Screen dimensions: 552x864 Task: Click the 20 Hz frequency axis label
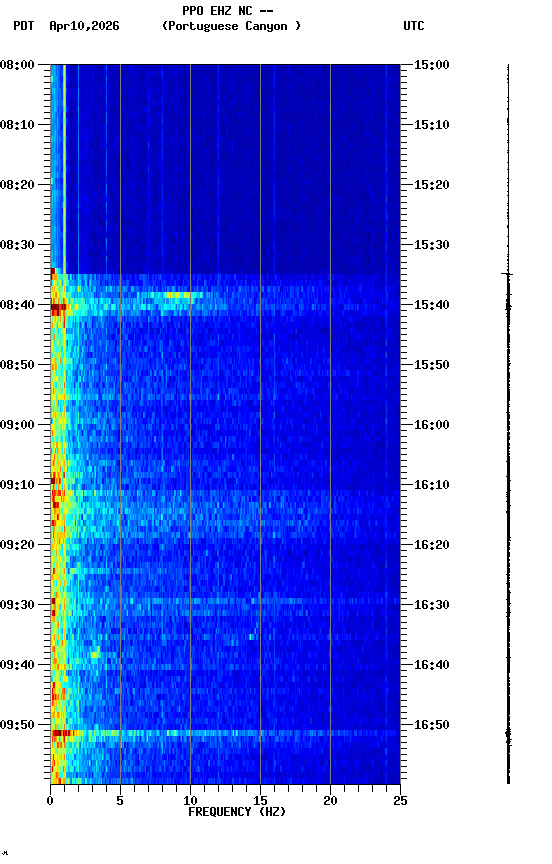330,801
